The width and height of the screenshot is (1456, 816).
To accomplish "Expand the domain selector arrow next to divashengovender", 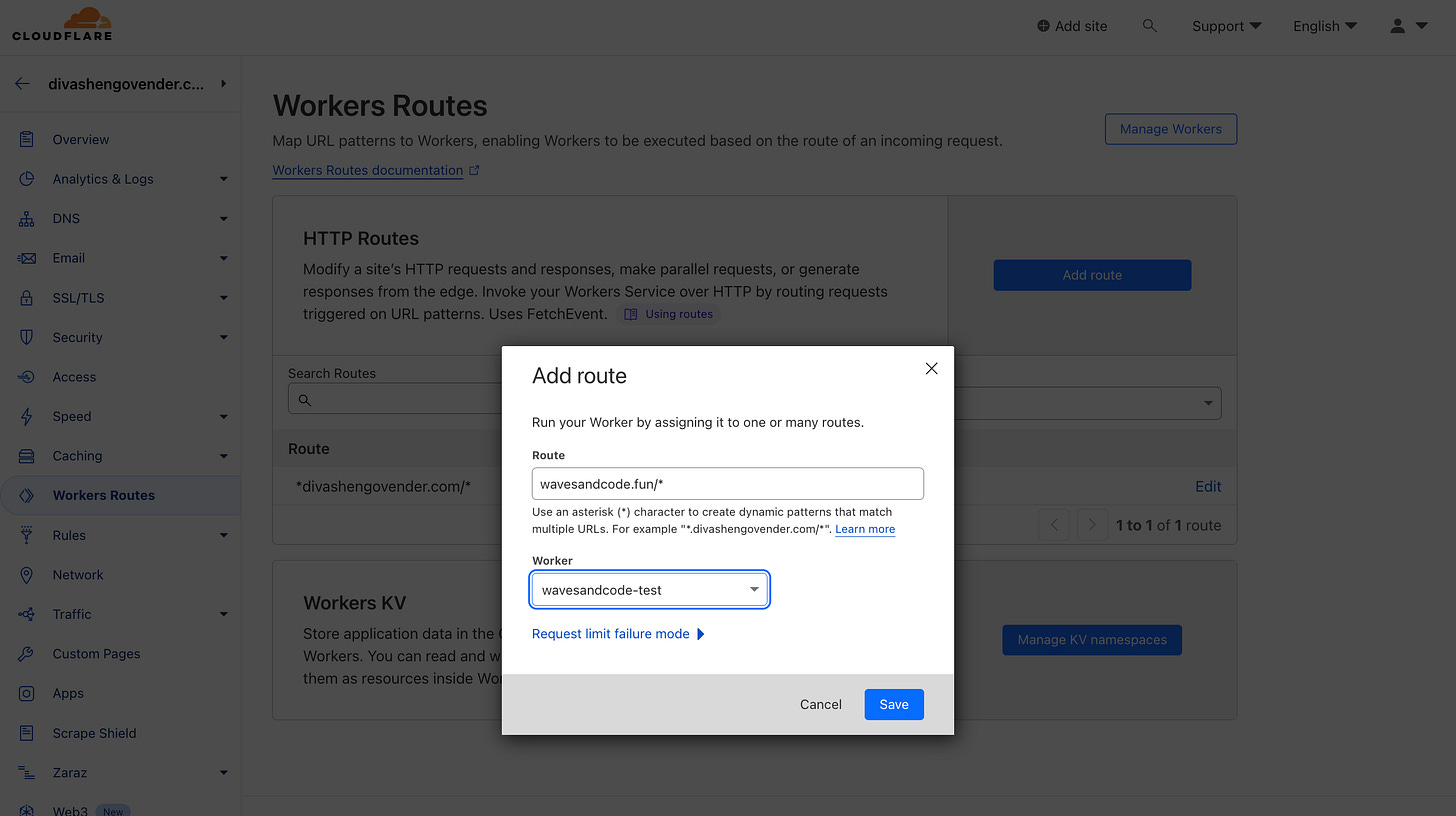I will pos(223,84).
